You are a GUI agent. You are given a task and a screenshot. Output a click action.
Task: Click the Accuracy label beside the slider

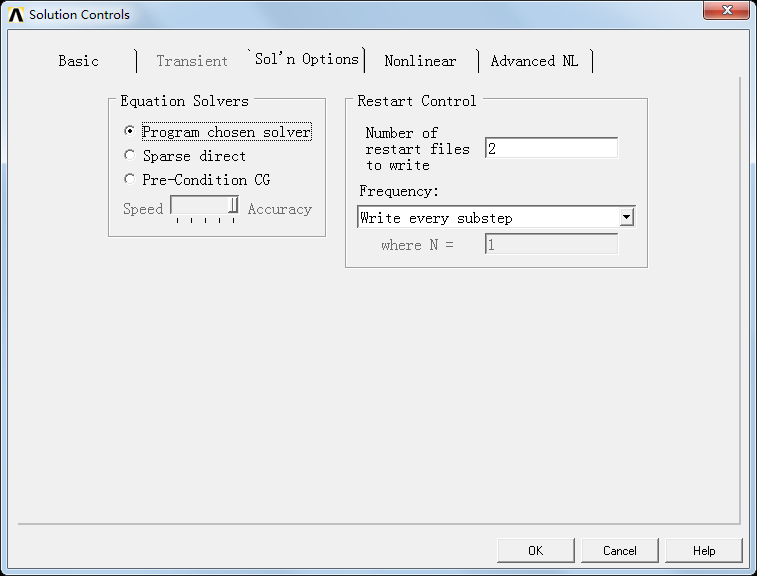click(280, 209)
